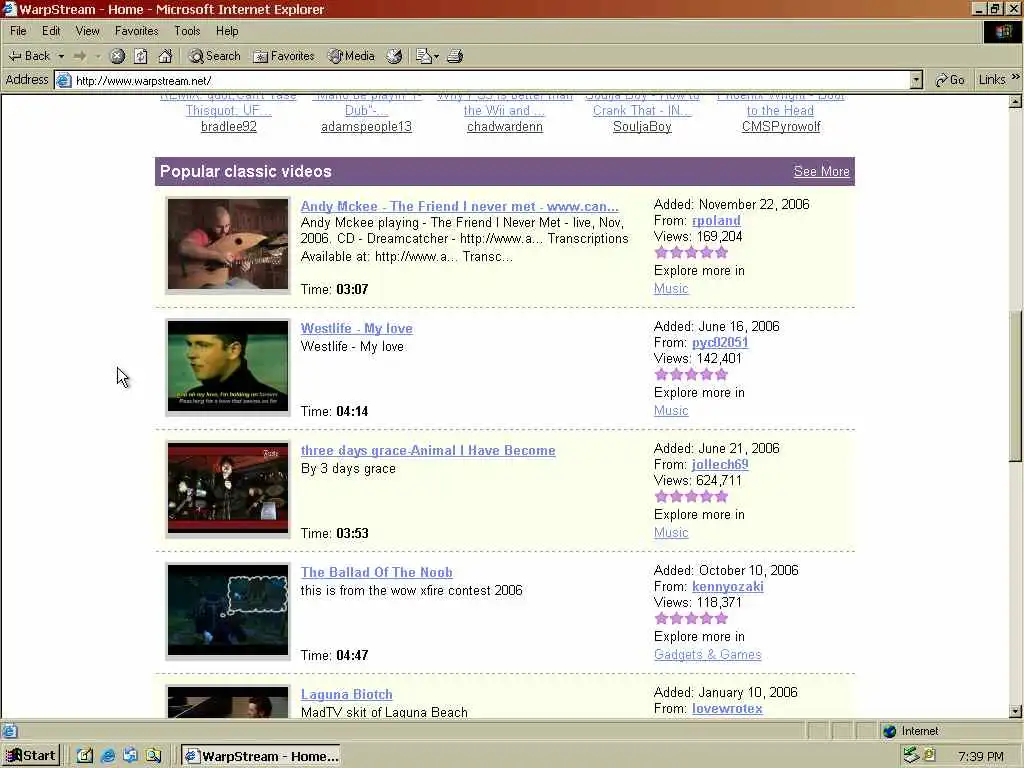Screen dimensions: 1024x768
Task: Open Gadgets & Games category link
Action: (708, 654)
